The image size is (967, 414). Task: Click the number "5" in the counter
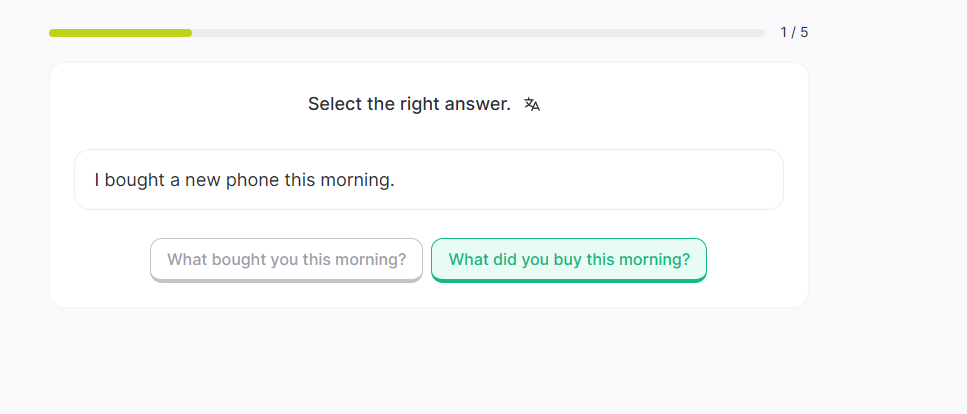[x=804, y=32]
